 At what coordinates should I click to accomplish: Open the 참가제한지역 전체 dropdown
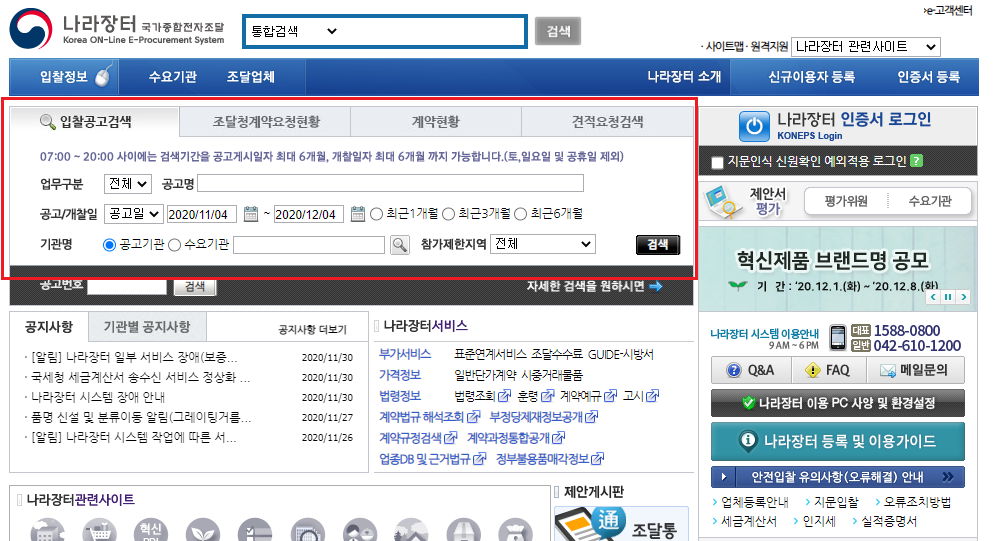(543, 244)
